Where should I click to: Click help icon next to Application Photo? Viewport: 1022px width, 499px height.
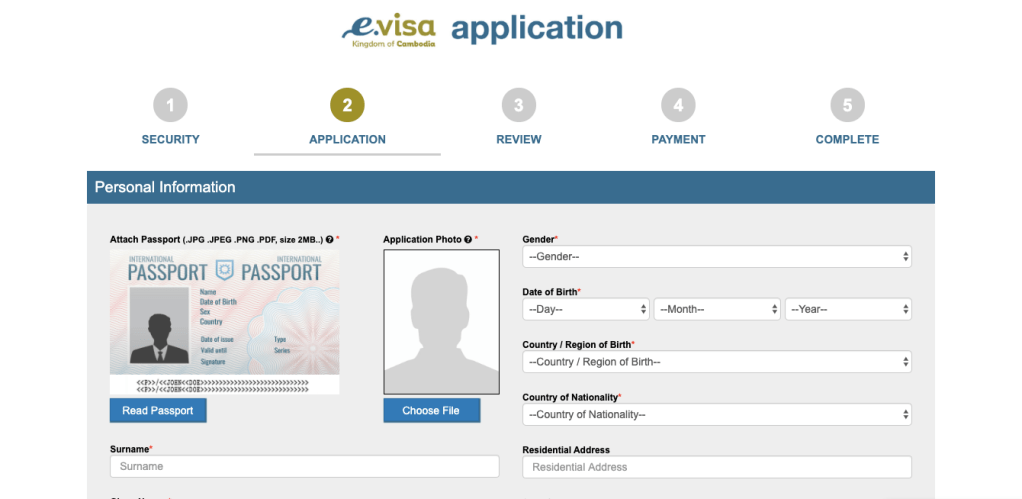pyautogui.click(x=468, y=240)
